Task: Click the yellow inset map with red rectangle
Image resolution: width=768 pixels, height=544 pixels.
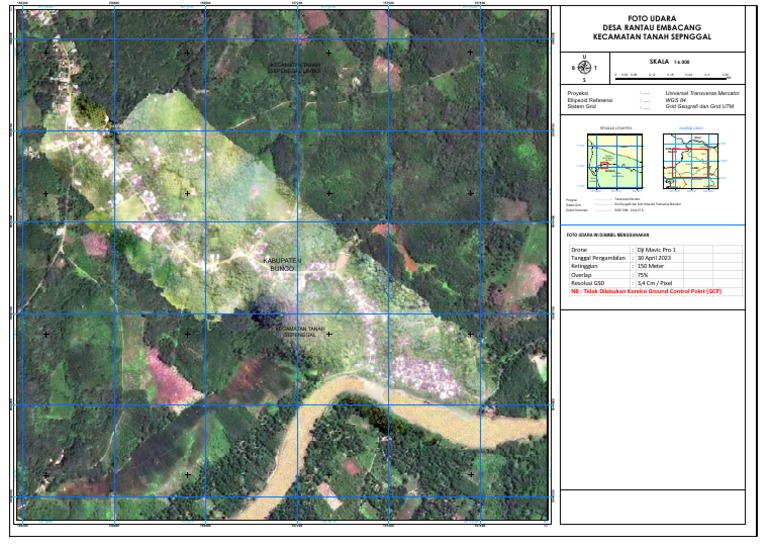Action: point(691,161)
